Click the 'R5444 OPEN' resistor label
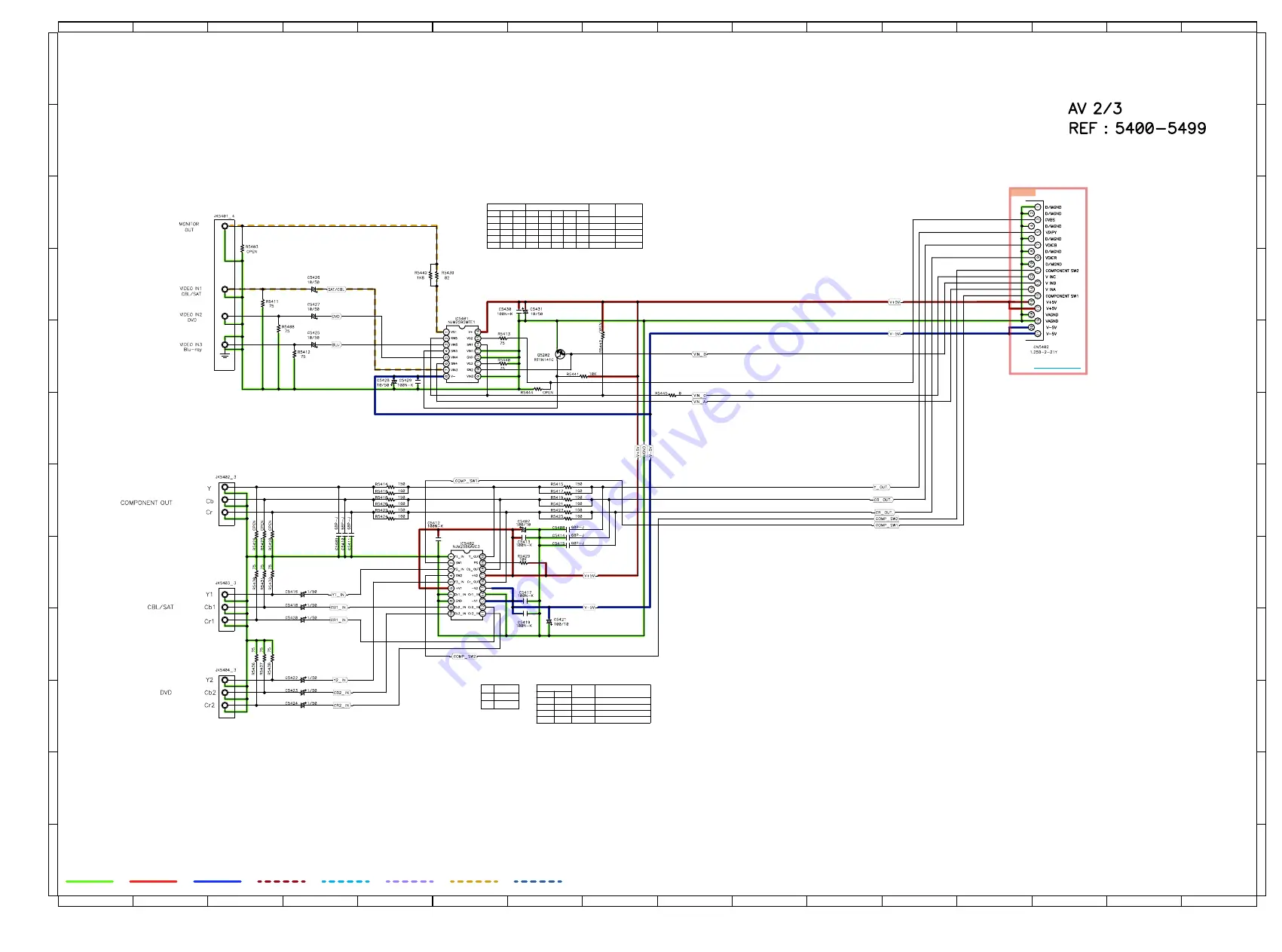1282x952 pixels. 537,392
